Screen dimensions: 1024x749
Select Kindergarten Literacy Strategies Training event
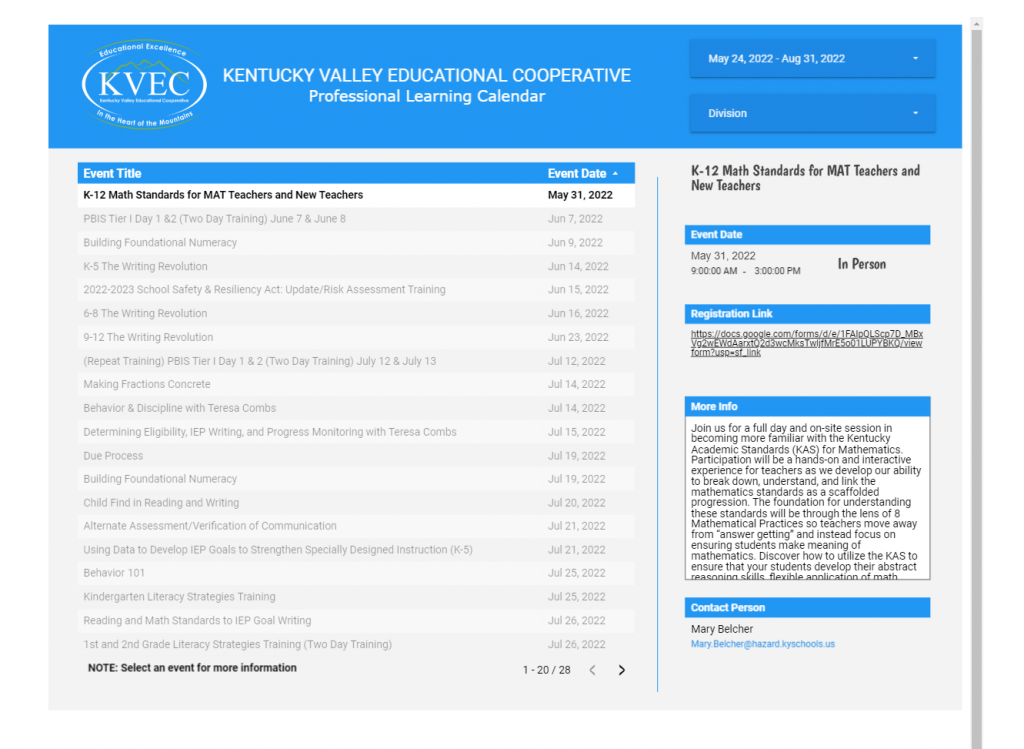(356, 597)
